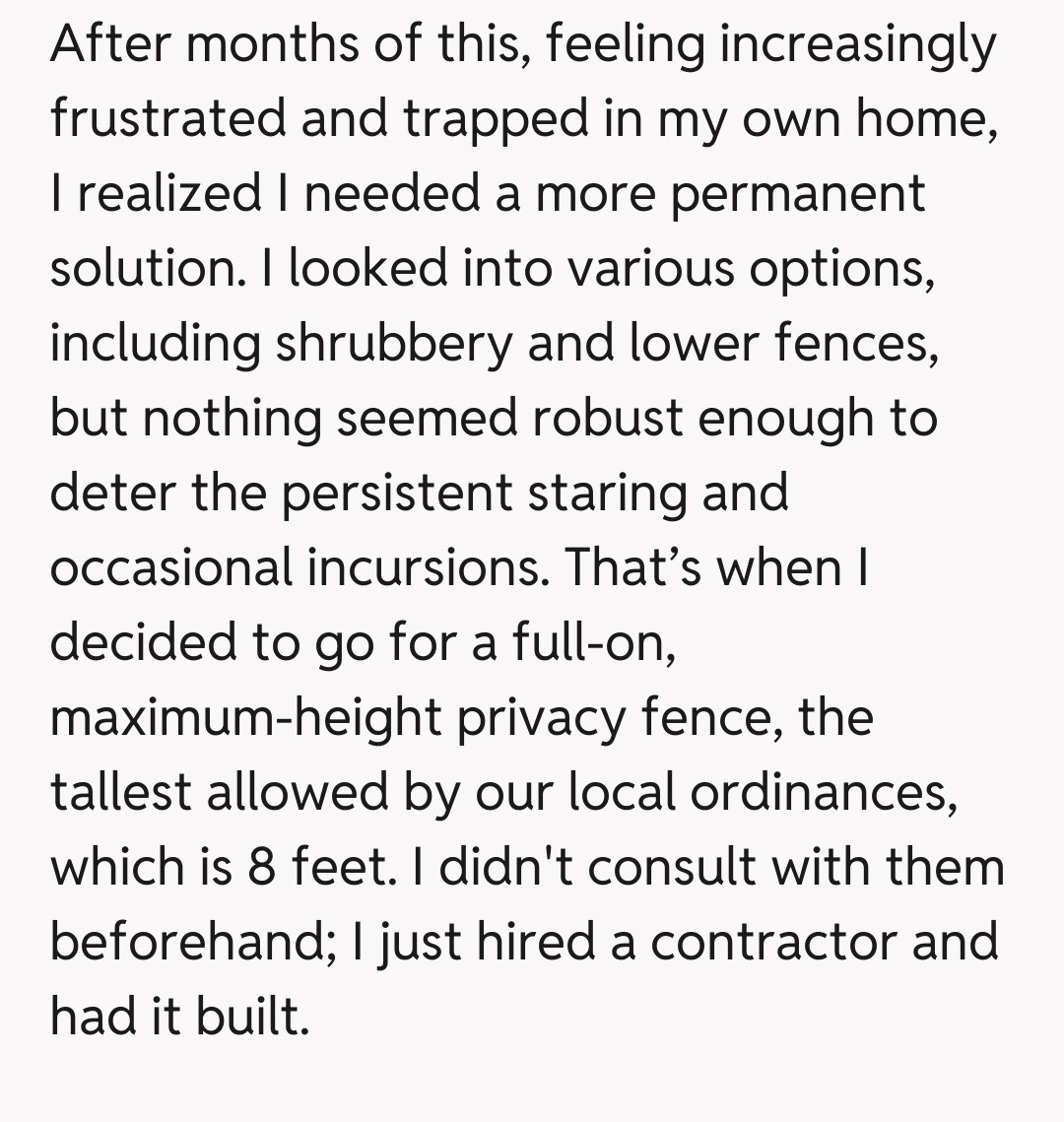
Task: Click the word "full-on,"
Action: (x=593, y=641)
